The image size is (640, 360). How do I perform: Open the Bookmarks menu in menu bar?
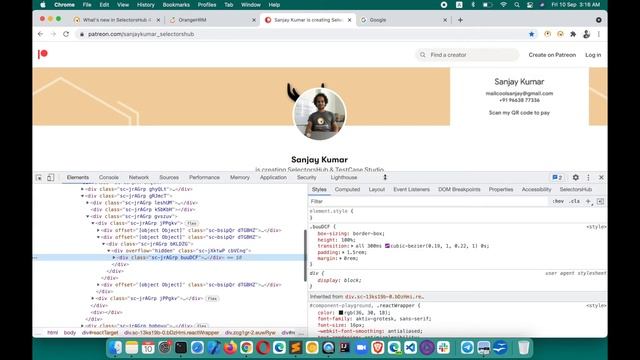tap(176, 5)
